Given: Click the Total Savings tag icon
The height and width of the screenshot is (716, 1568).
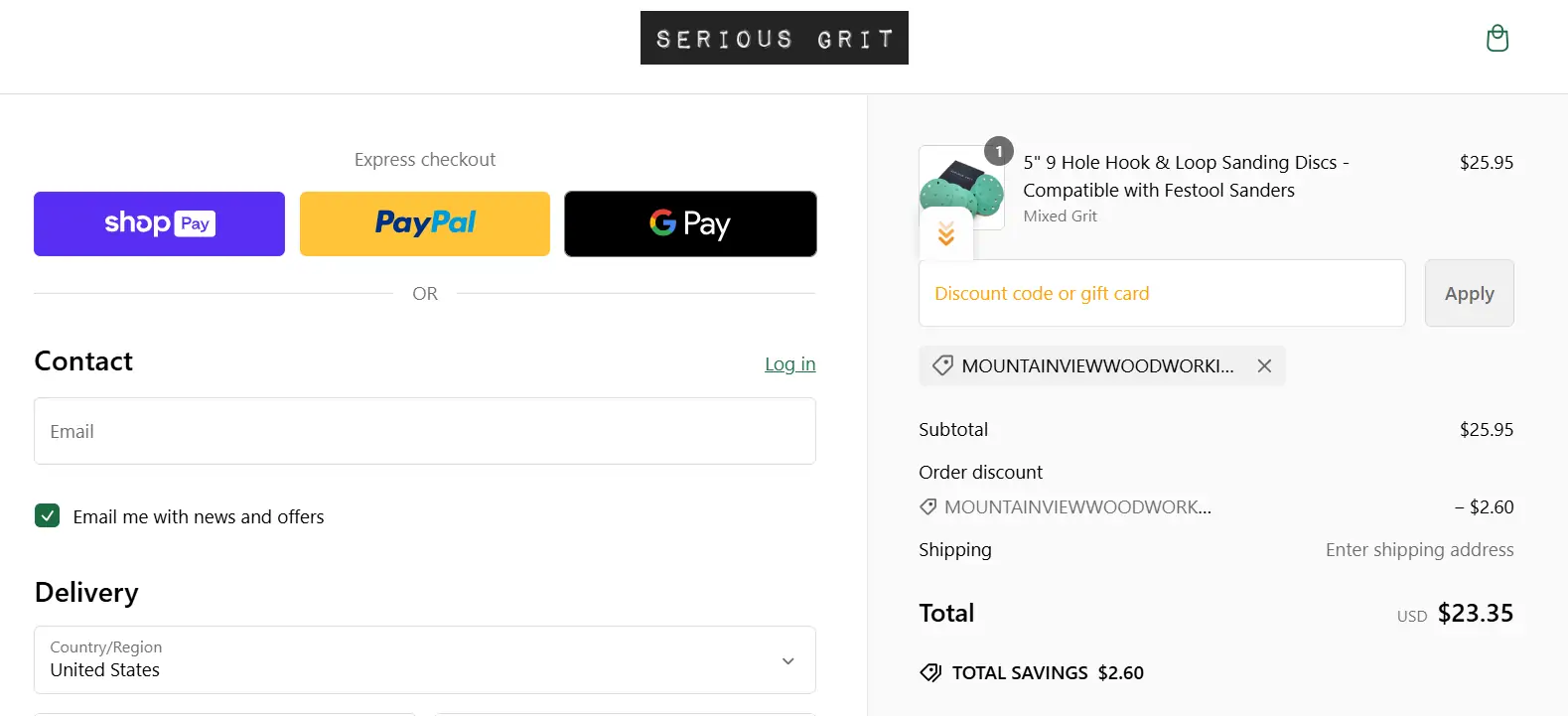Looking at the screenshot, I should (x=930, y=673).
